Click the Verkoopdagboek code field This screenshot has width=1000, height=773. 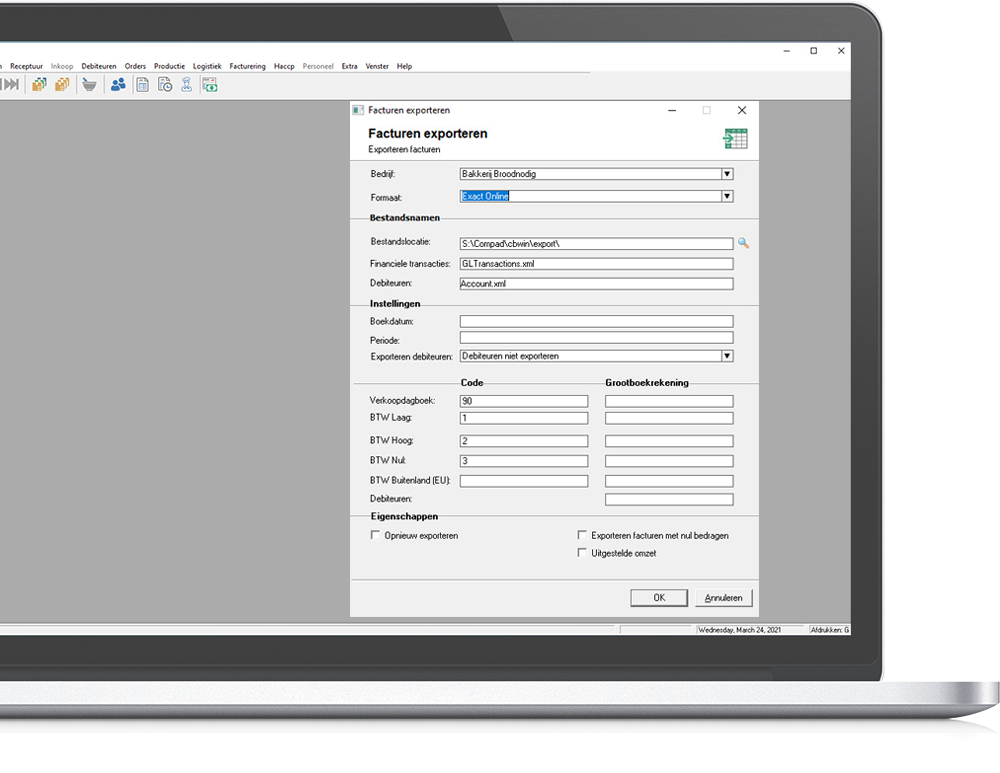coord(524,401)
